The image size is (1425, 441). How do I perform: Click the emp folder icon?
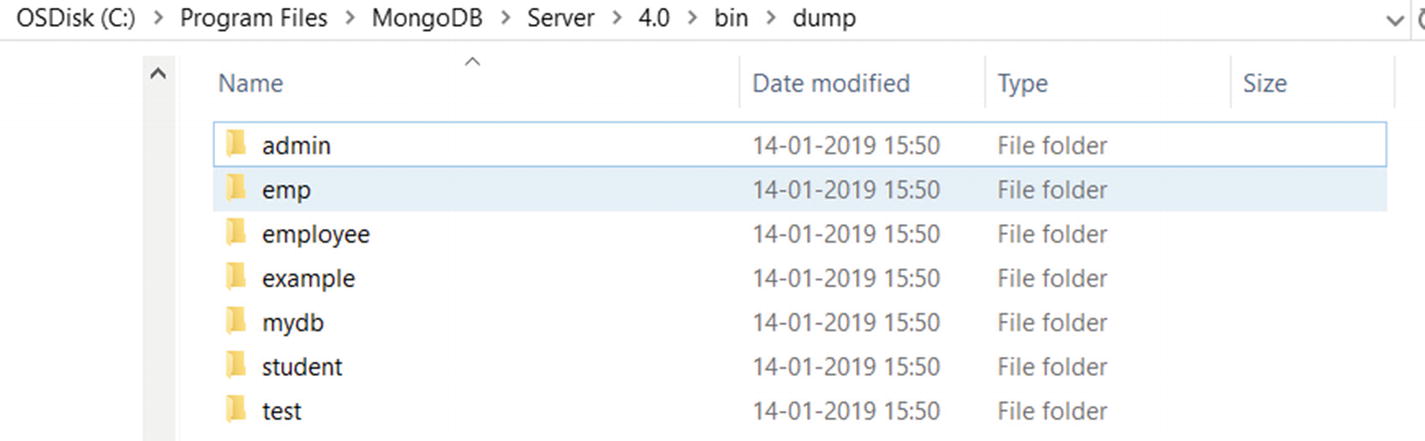tap(236, 189)
